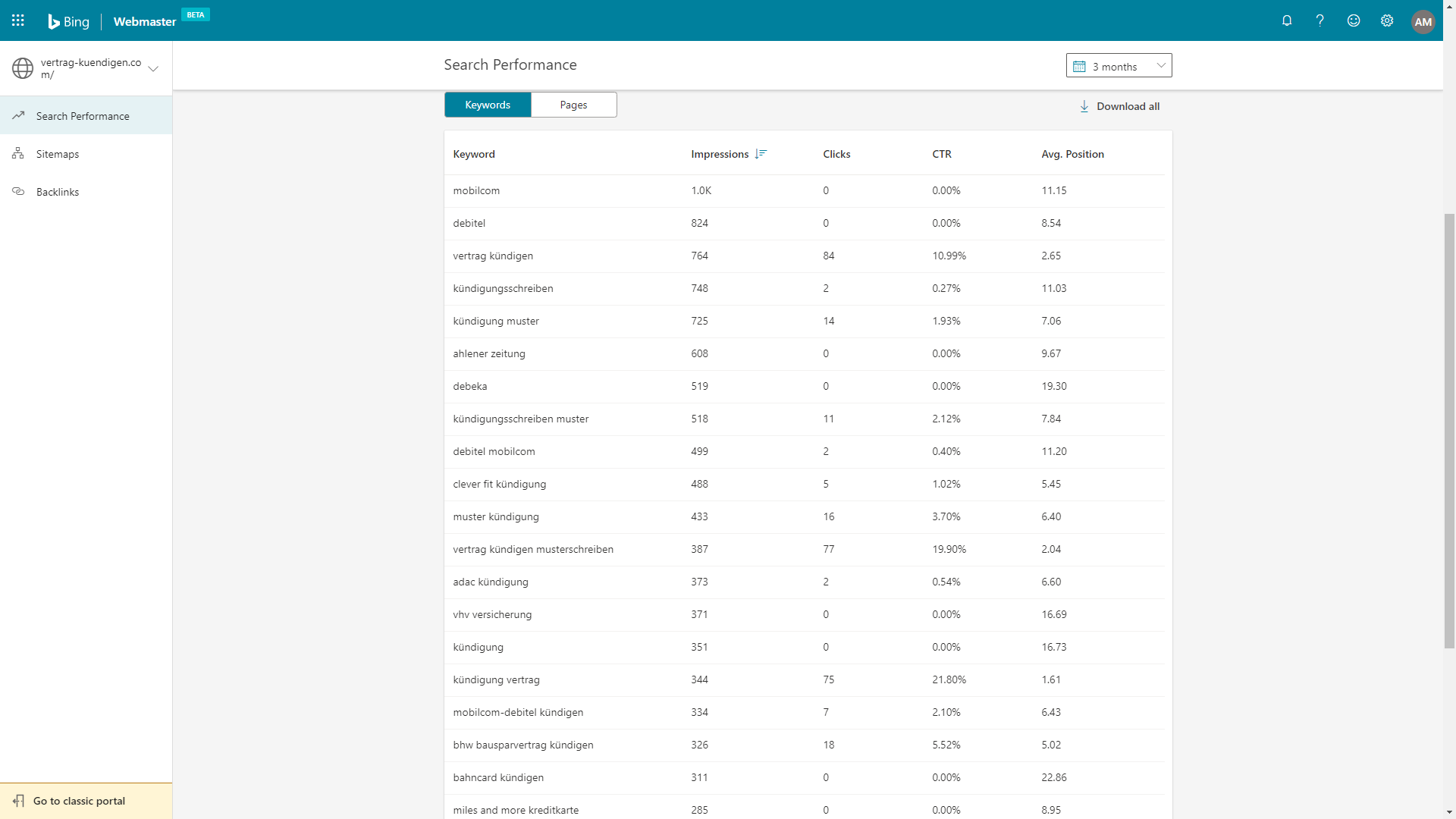Open the help question mark icon
Screen dimensions: 1456x819
pyautogui.click(x=1320, y=20)
